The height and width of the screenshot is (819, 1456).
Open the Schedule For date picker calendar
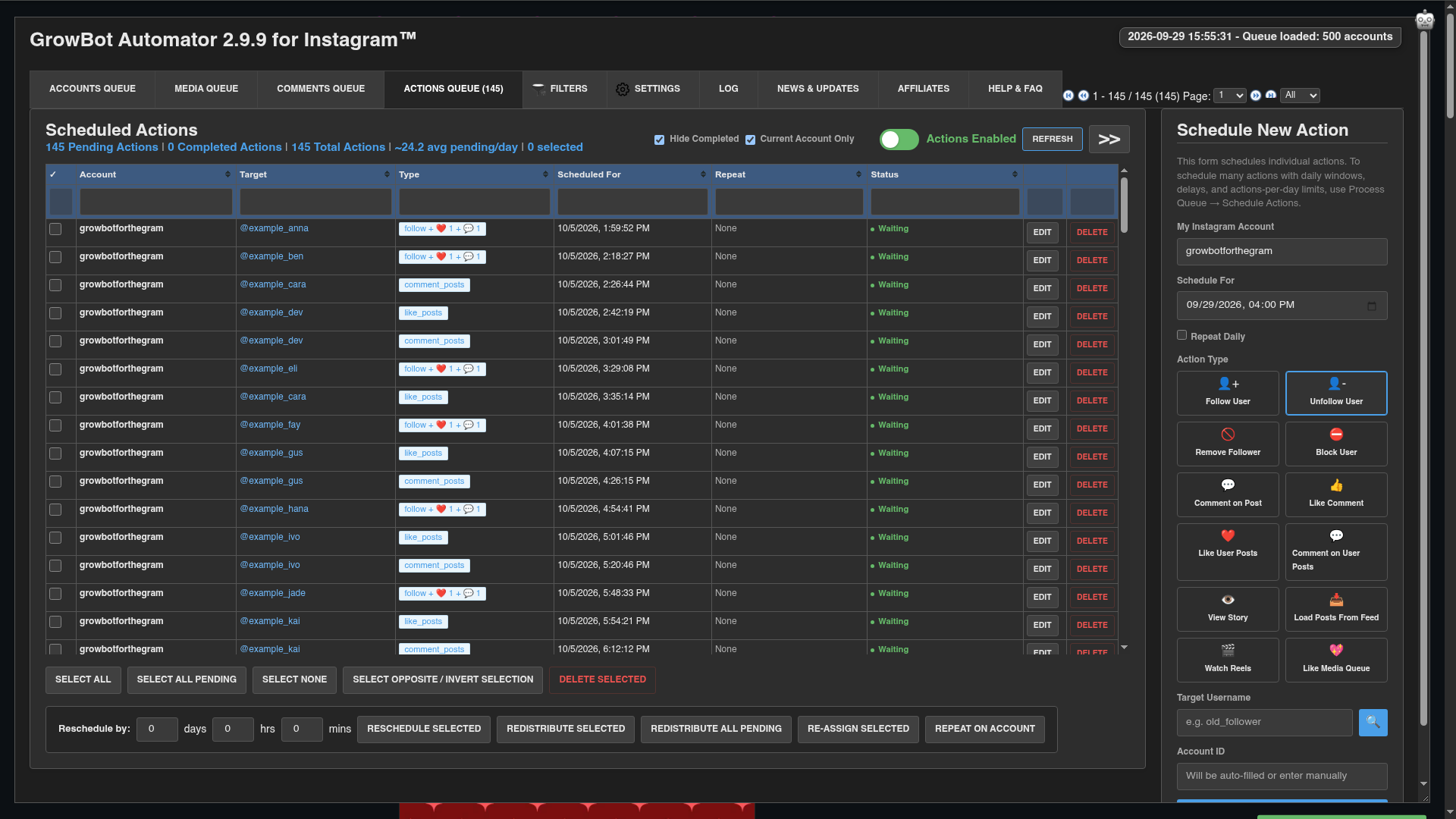[x=1372, y=306]
